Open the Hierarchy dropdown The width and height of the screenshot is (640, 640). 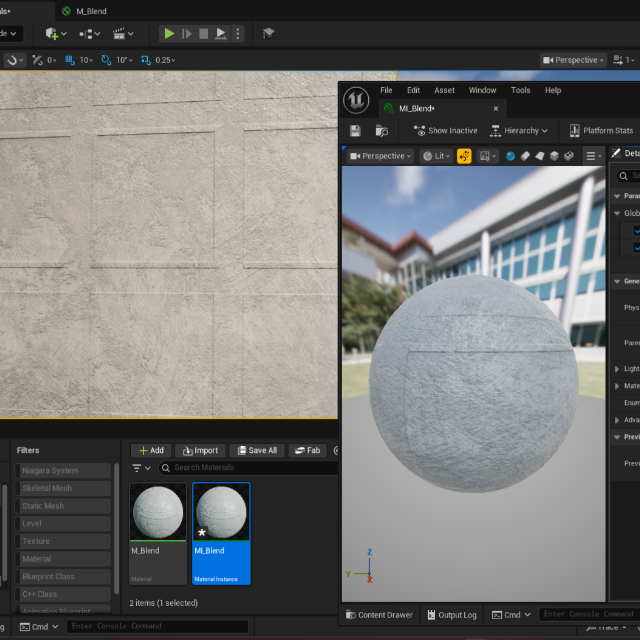click(519, 131)
